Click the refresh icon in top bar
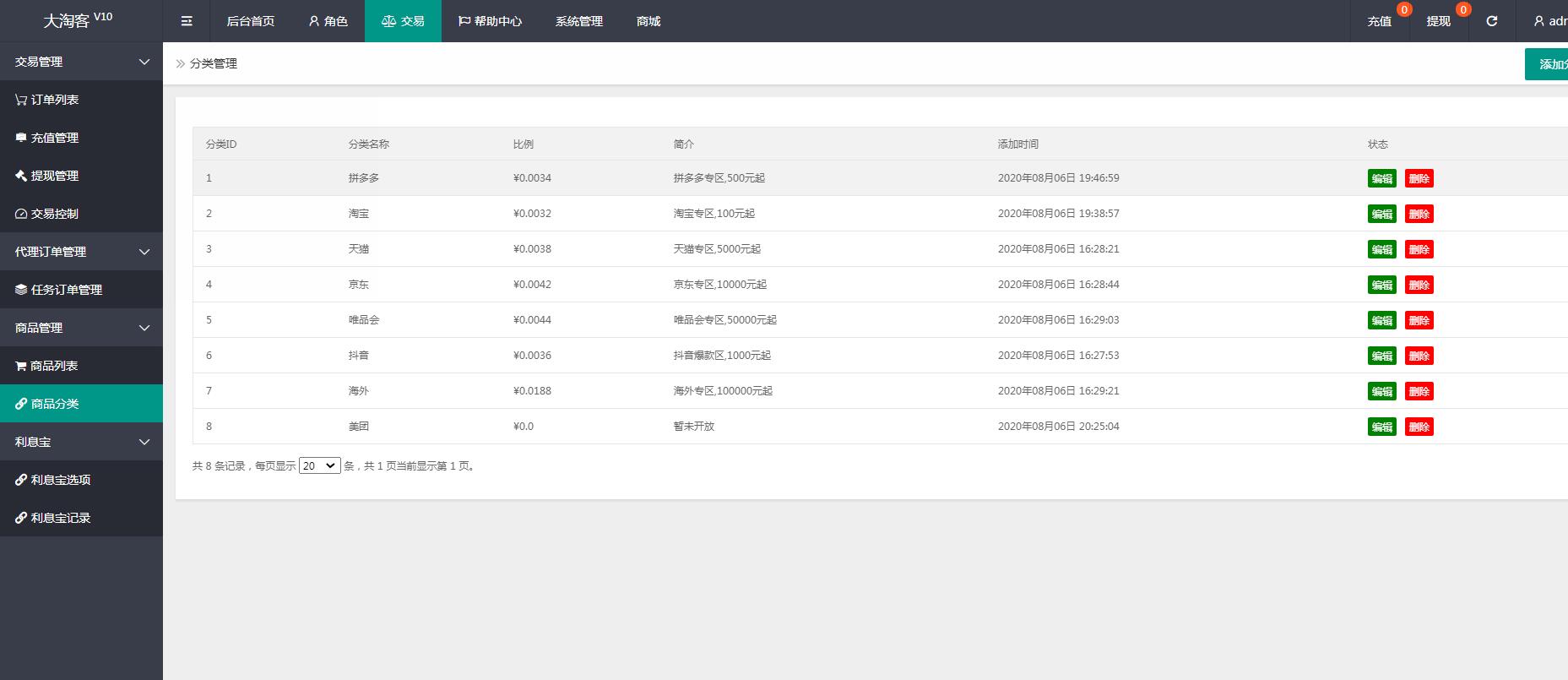 click(1492, 21)
